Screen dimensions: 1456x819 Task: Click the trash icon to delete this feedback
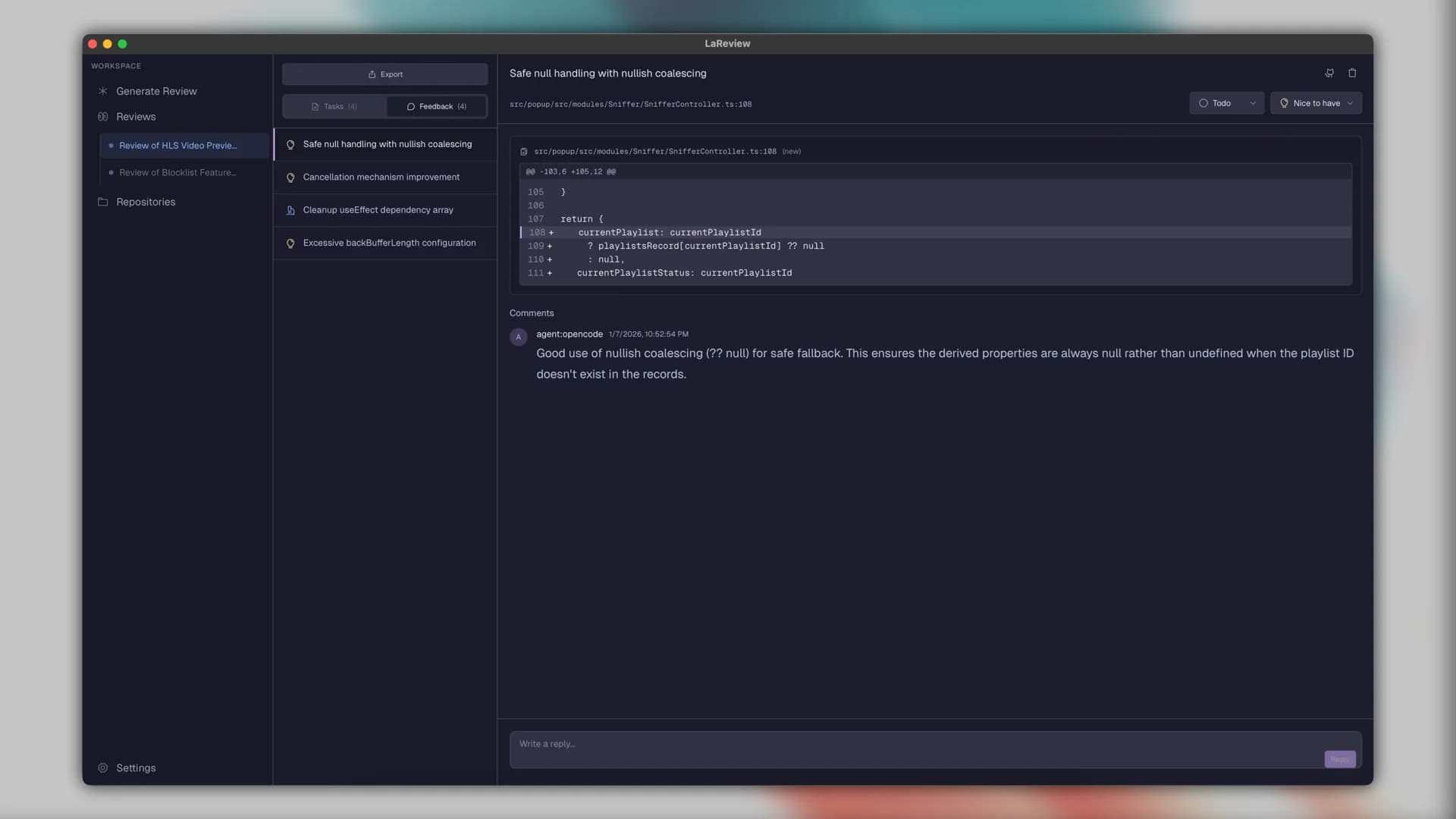click(x=1352, y=73)
